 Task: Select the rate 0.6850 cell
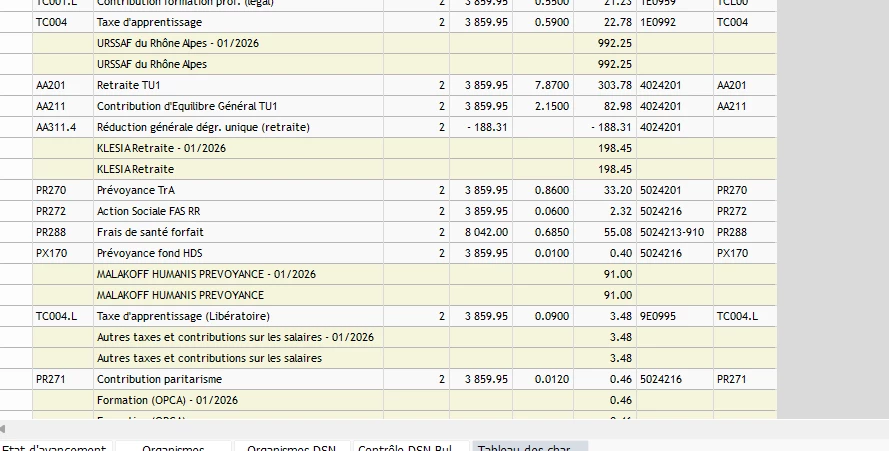(x=543, y=232)
